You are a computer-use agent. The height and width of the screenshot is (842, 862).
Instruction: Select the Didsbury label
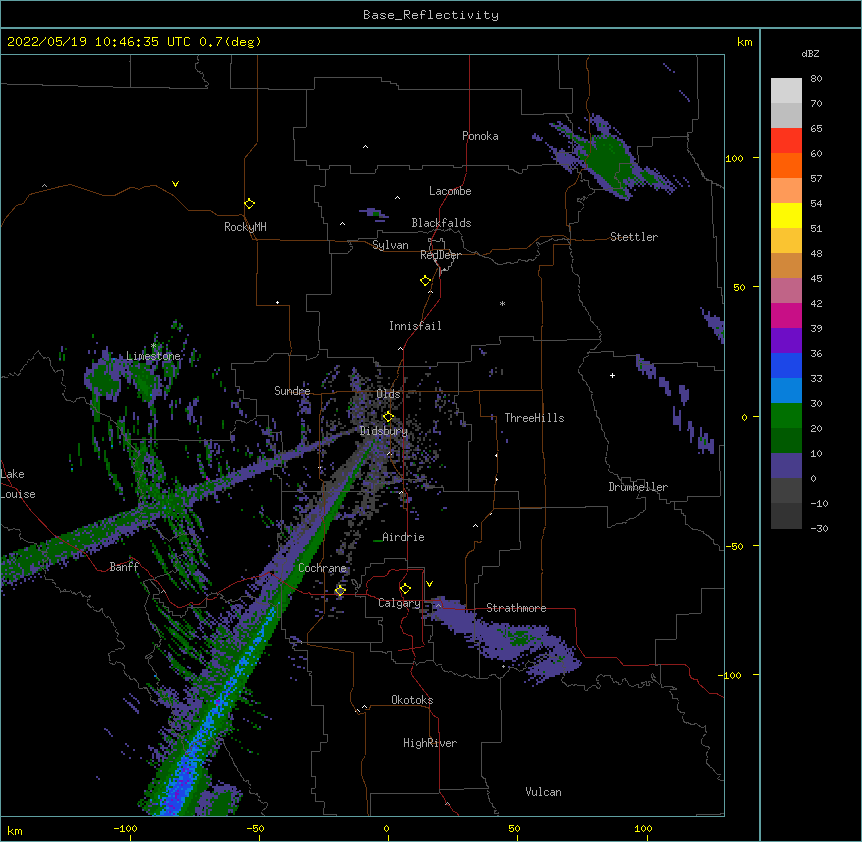click(x=384, y=431)
